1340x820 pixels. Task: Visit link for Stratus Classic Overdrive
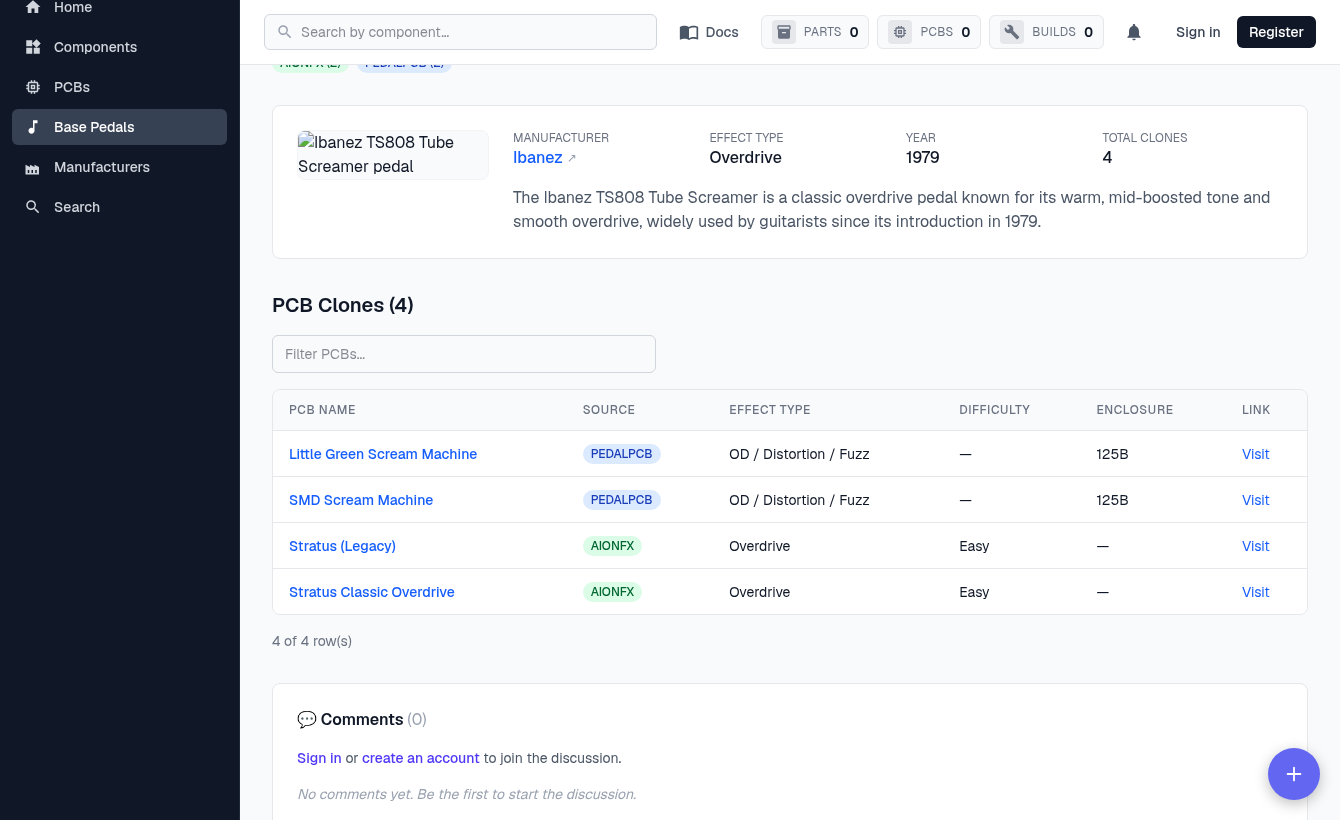tap(1255, 592)
